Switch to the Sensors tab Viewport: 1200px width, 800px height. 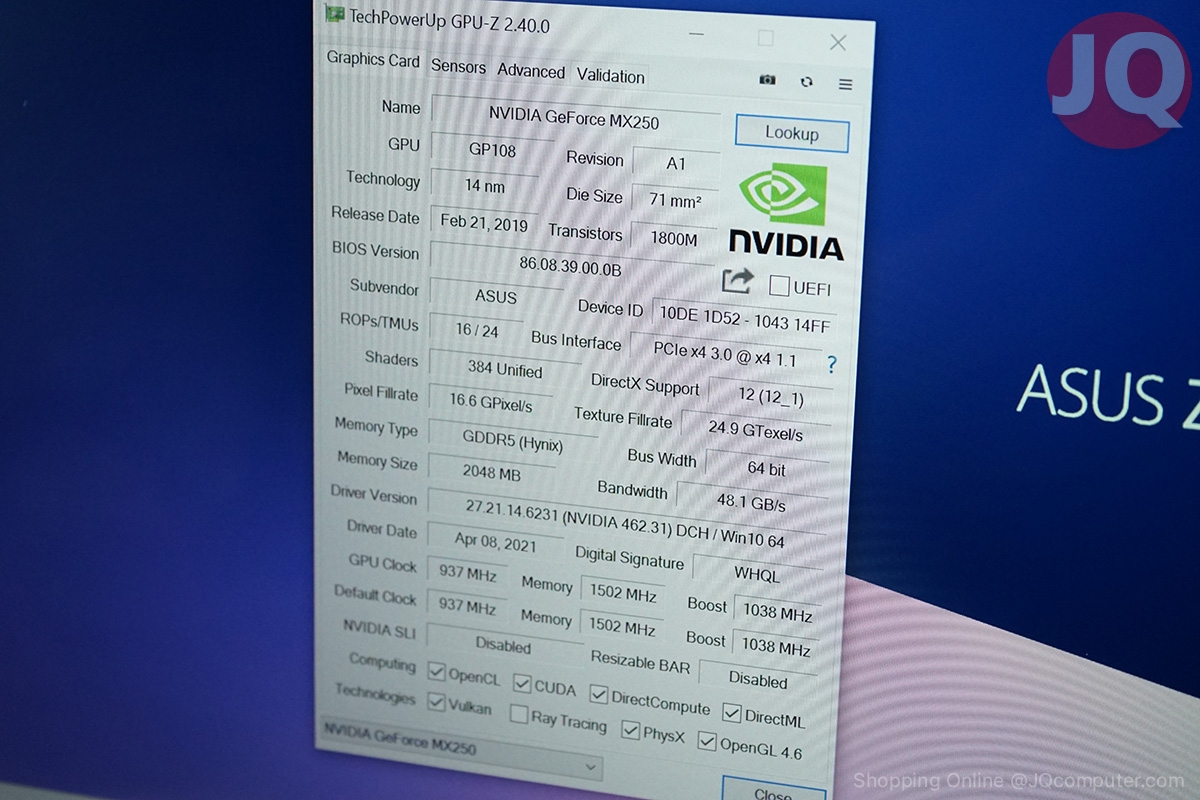tap(458, 67)
